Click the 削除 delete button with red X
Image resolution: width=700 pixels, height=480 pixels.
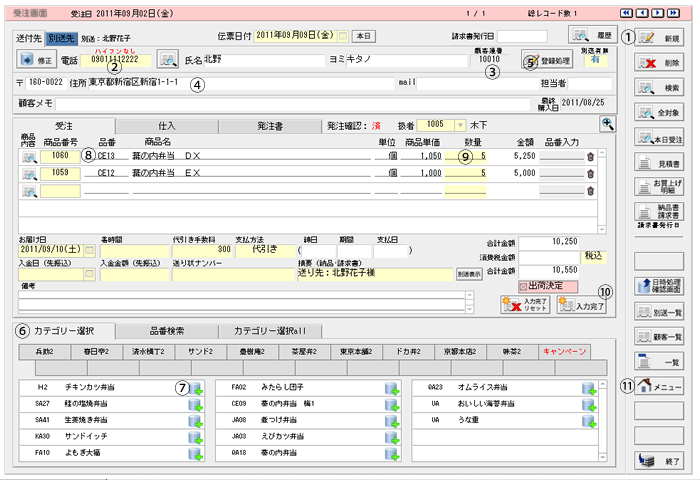pos(660,63)
